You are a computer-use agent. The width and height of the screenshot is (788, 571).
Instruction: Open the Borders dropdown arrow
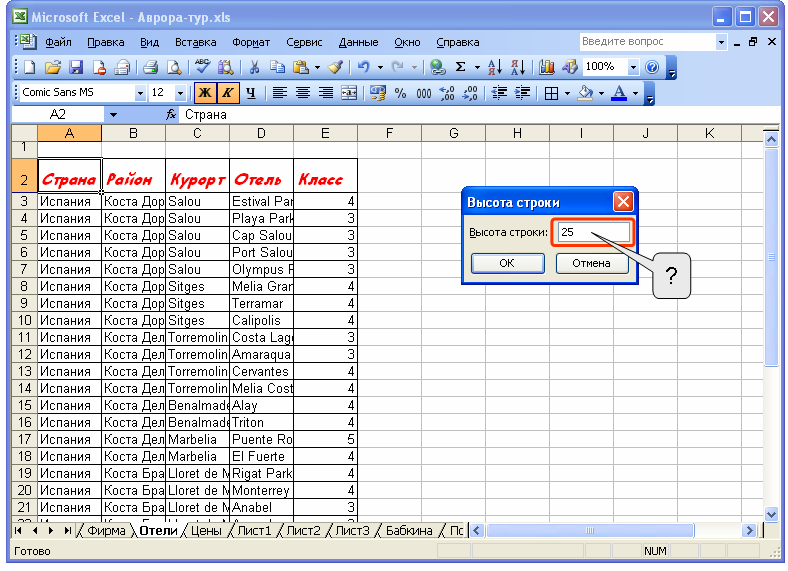coord(567,93)
